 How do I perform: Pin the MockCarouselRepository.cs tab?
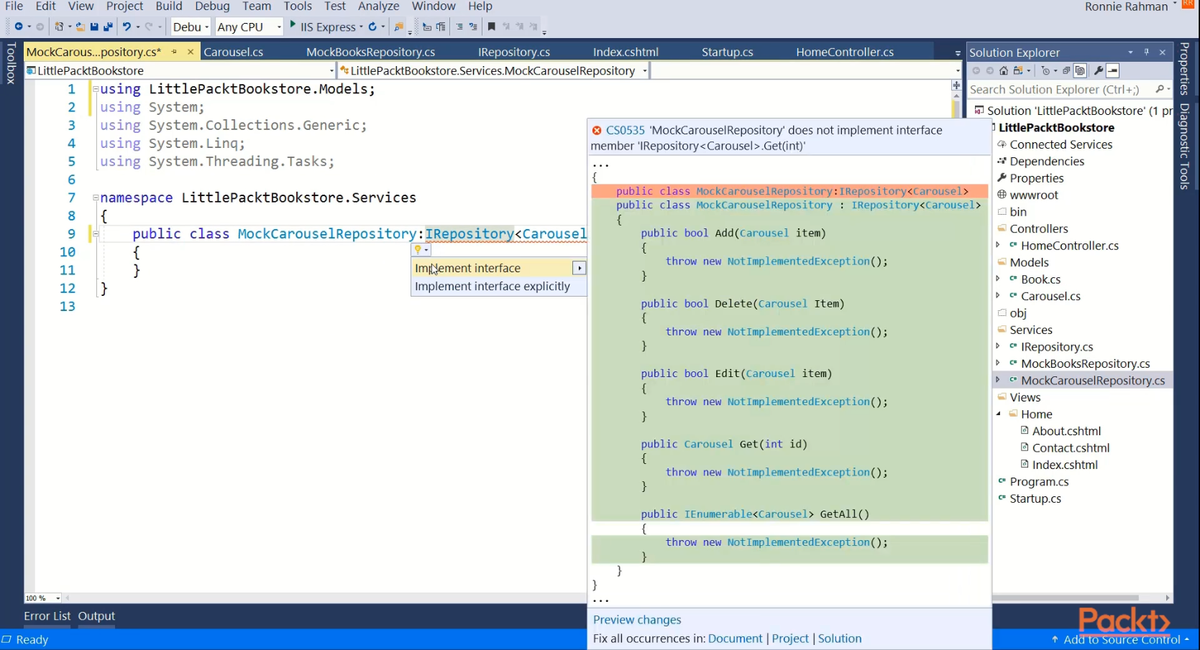(x=174, y=52)
